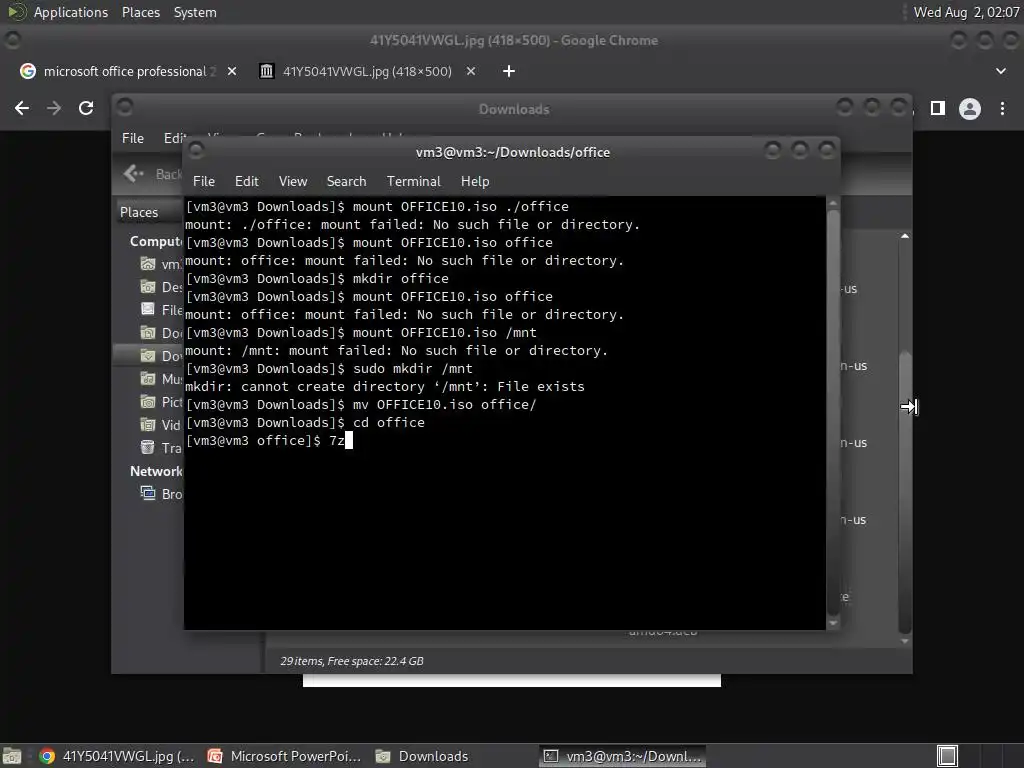Select Desktop folder icon in Places sidebar
Screen dimensions: 1024x768
[148, 287]
